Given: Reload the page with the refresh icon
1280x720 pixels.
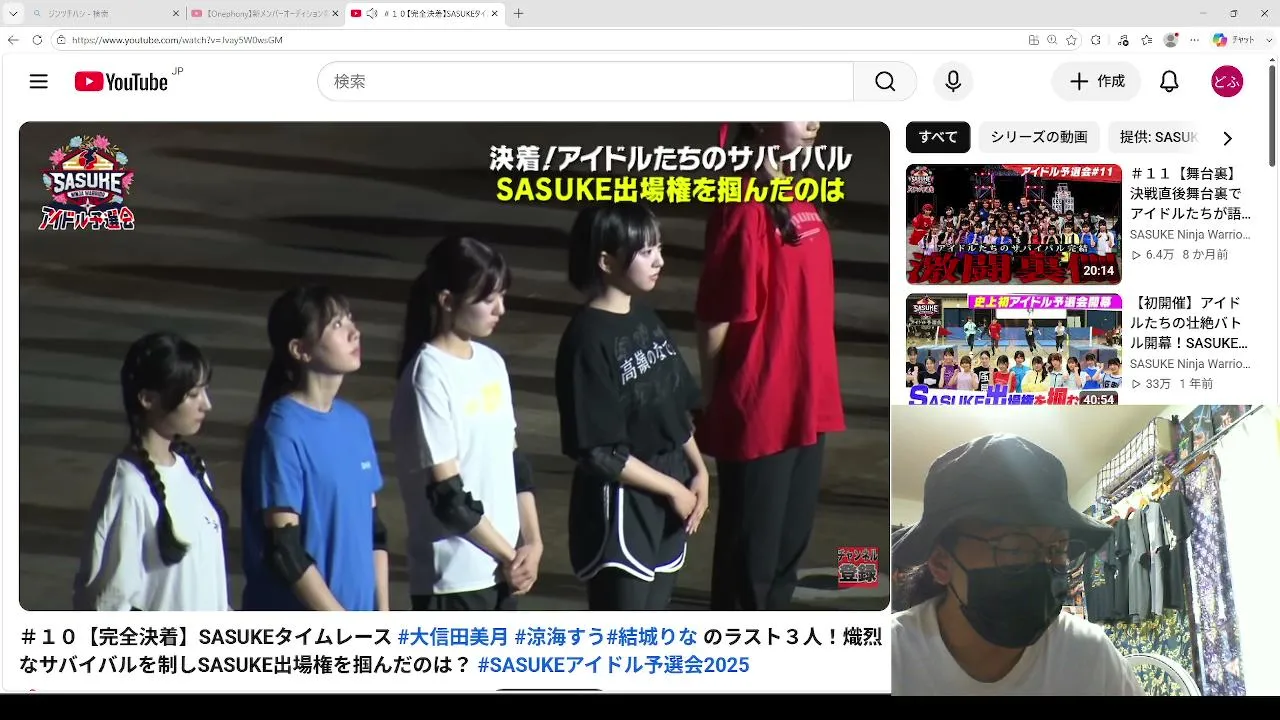Looking at the screenshot, I should click(x=37, y=40).
